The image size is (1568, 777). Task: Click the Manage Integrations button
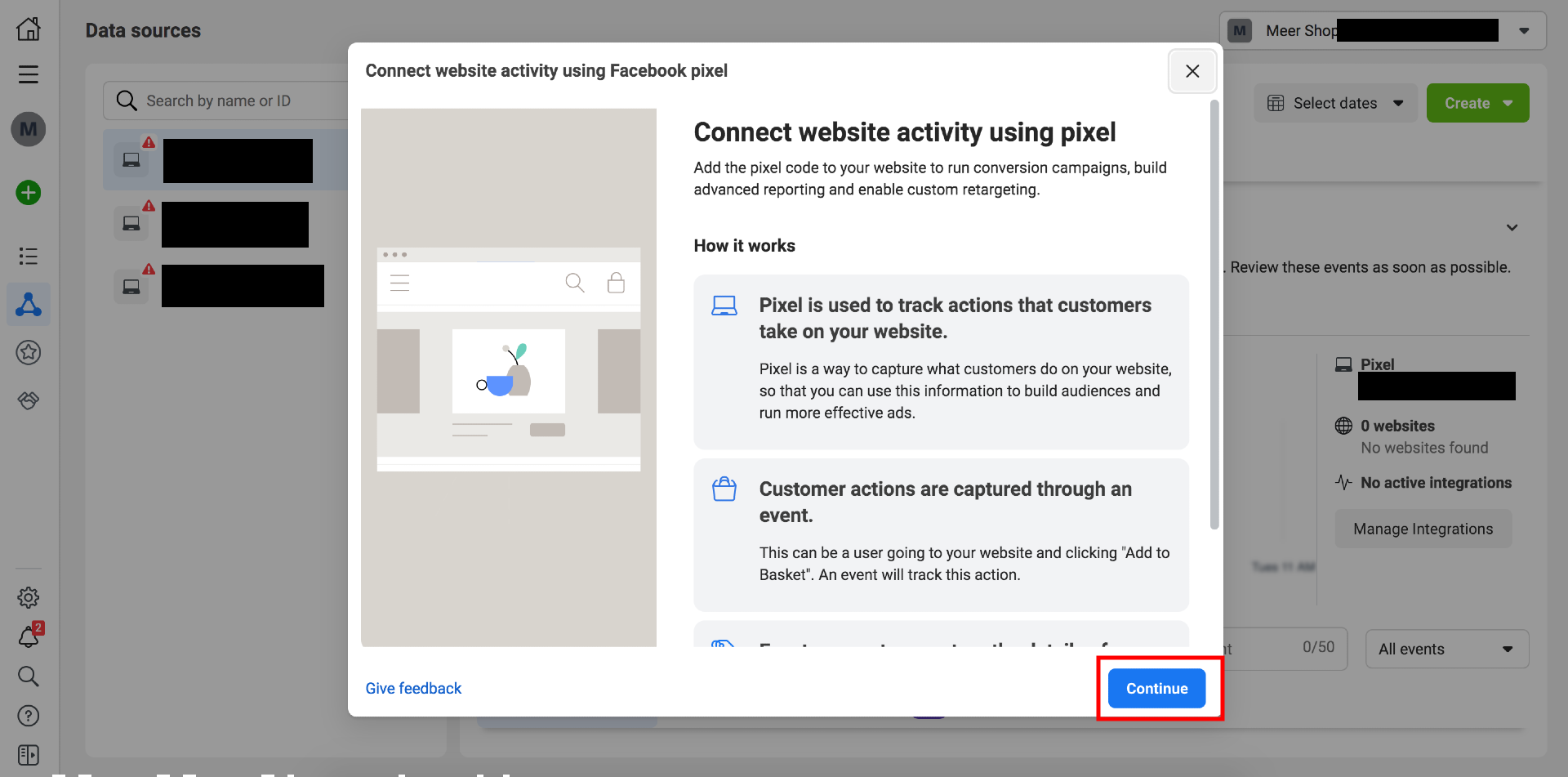click(1423, 529)
